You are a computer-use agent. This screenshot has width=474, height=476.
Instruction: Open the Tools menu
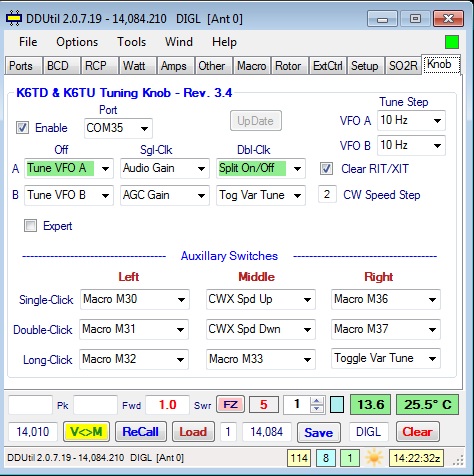click(x=131, y=42)
